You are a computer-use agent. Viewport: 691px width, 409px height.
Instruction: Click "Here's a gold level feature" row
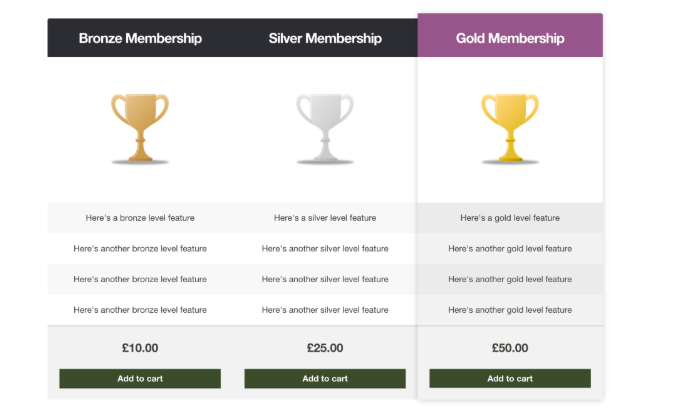[x=510, y=218]
